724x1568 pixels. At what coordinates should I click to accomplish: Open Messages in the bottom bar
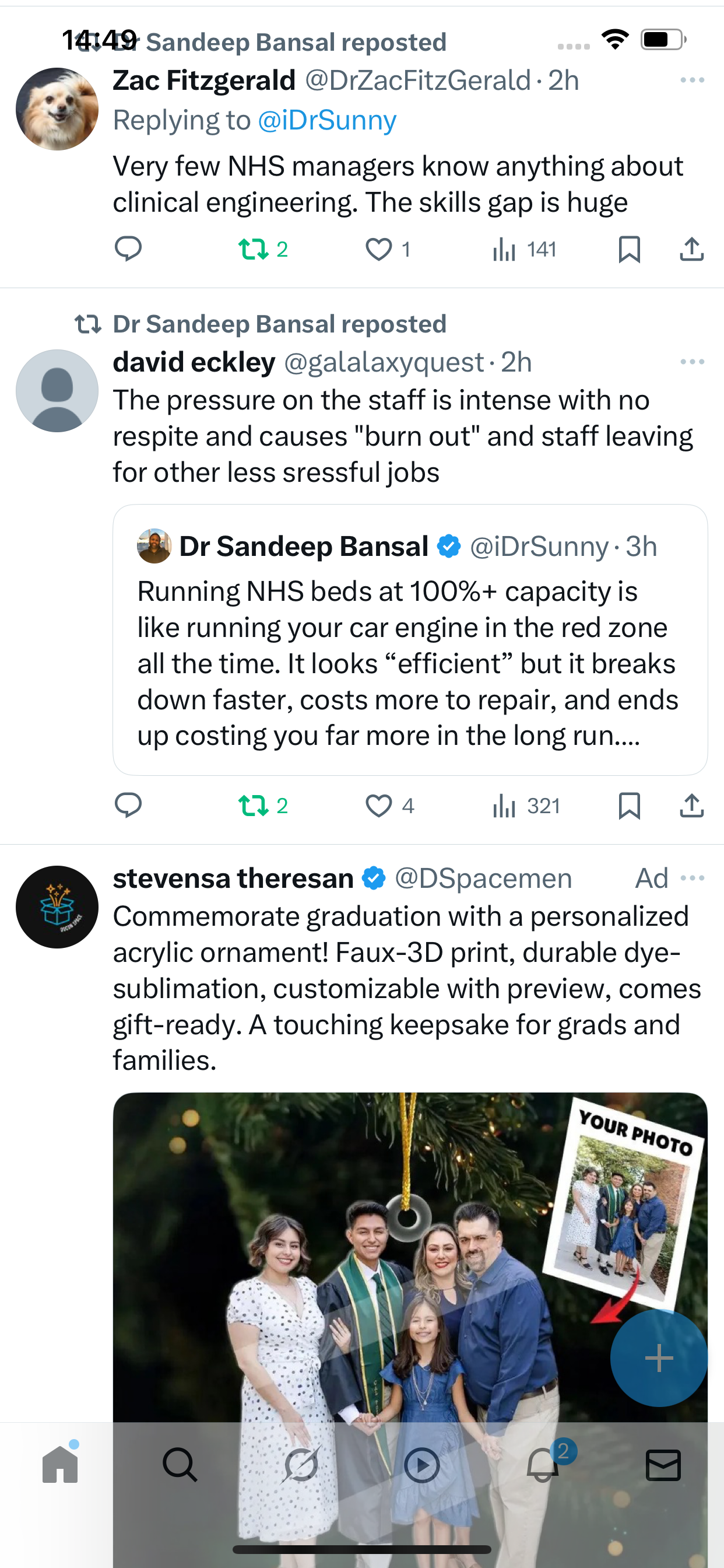663,1465
